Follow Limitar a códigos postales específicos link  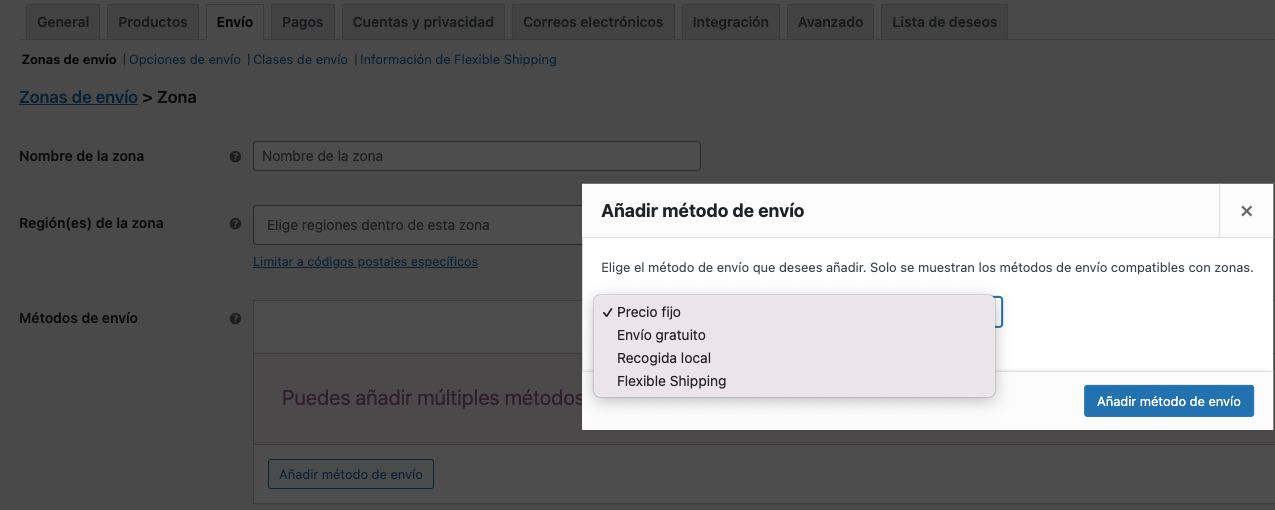click(x=365, y=262)
